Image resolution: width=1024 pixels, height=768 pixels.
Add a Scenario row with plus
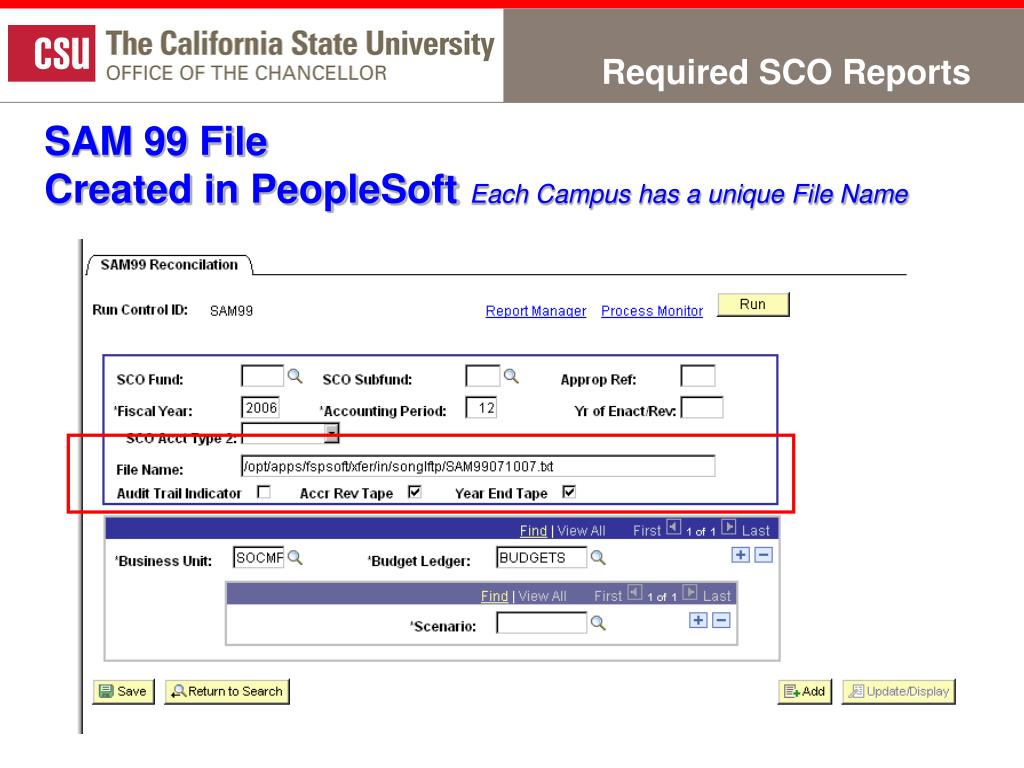coord(697,620)
